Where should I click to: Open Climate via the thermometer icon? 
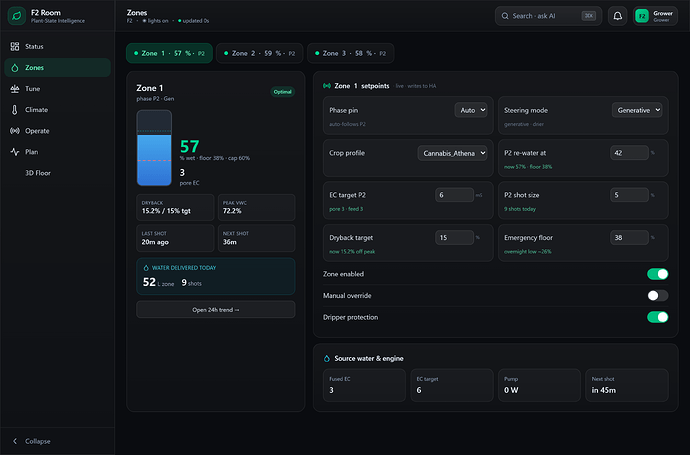coord(15,110)
